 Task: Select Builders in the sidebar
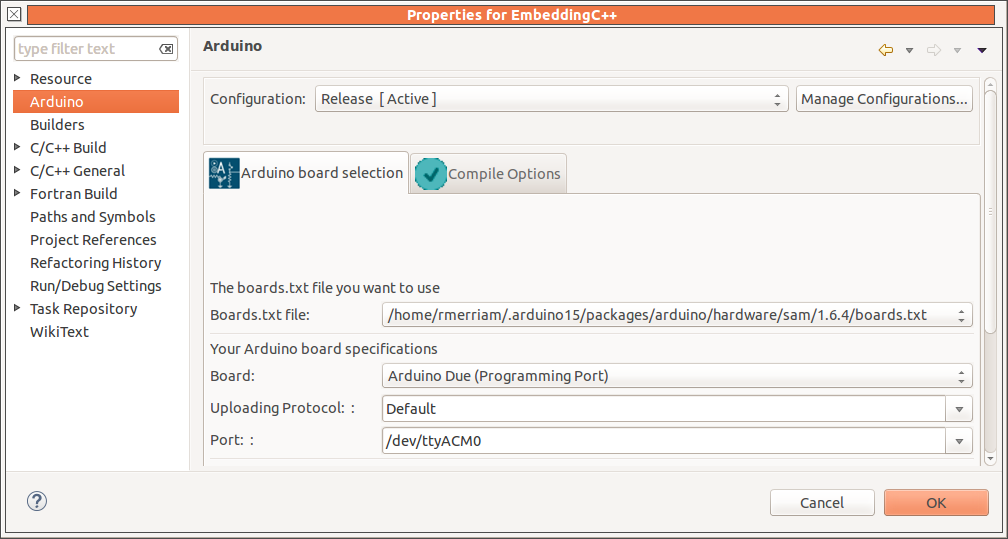[57, 125]
